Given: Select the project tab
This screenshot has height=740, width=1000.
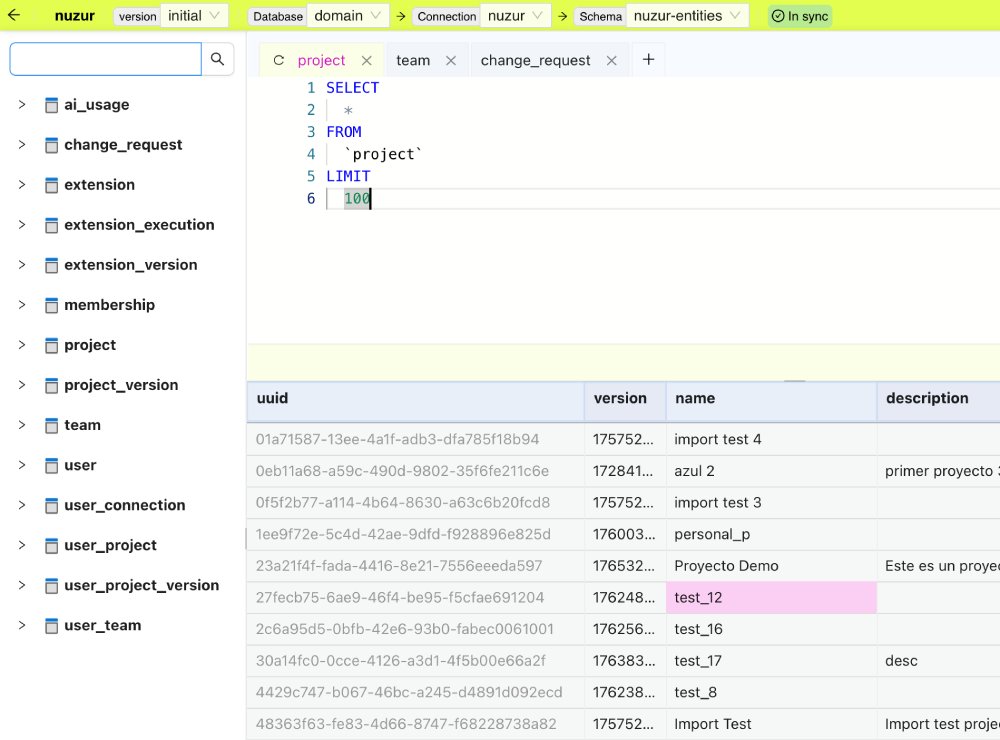Looking at the screenshot, I should click(x=319, y=60).
